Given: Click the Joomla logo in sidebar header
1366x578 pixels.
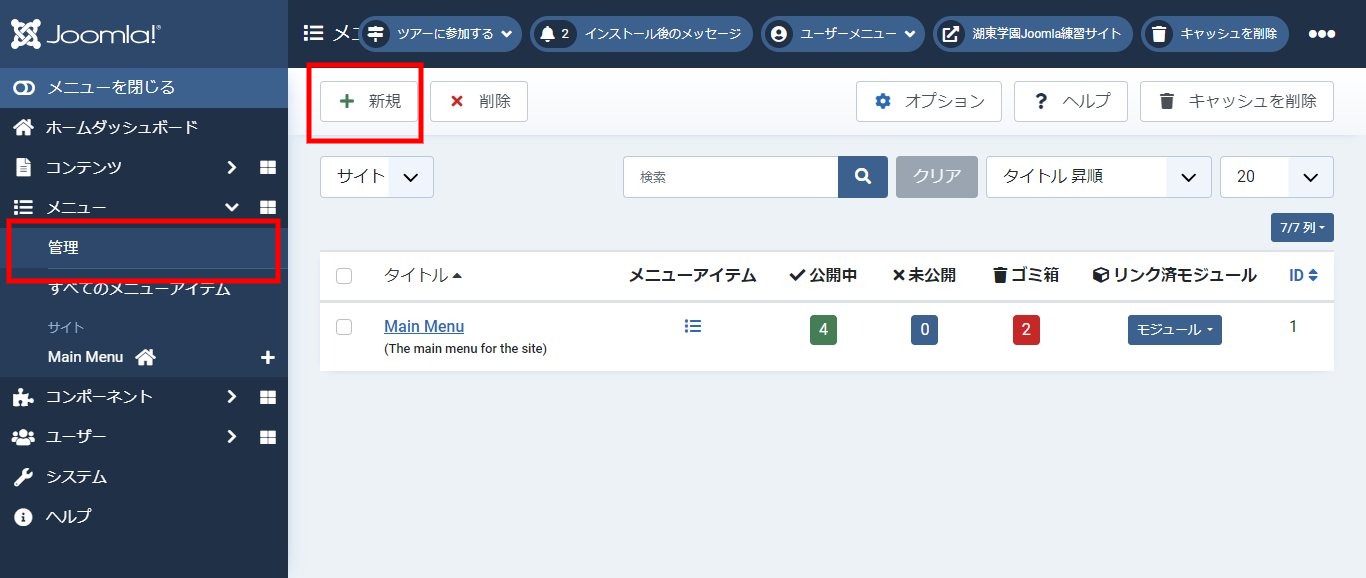Looking at the screenshot, I should tap(86, 34).
